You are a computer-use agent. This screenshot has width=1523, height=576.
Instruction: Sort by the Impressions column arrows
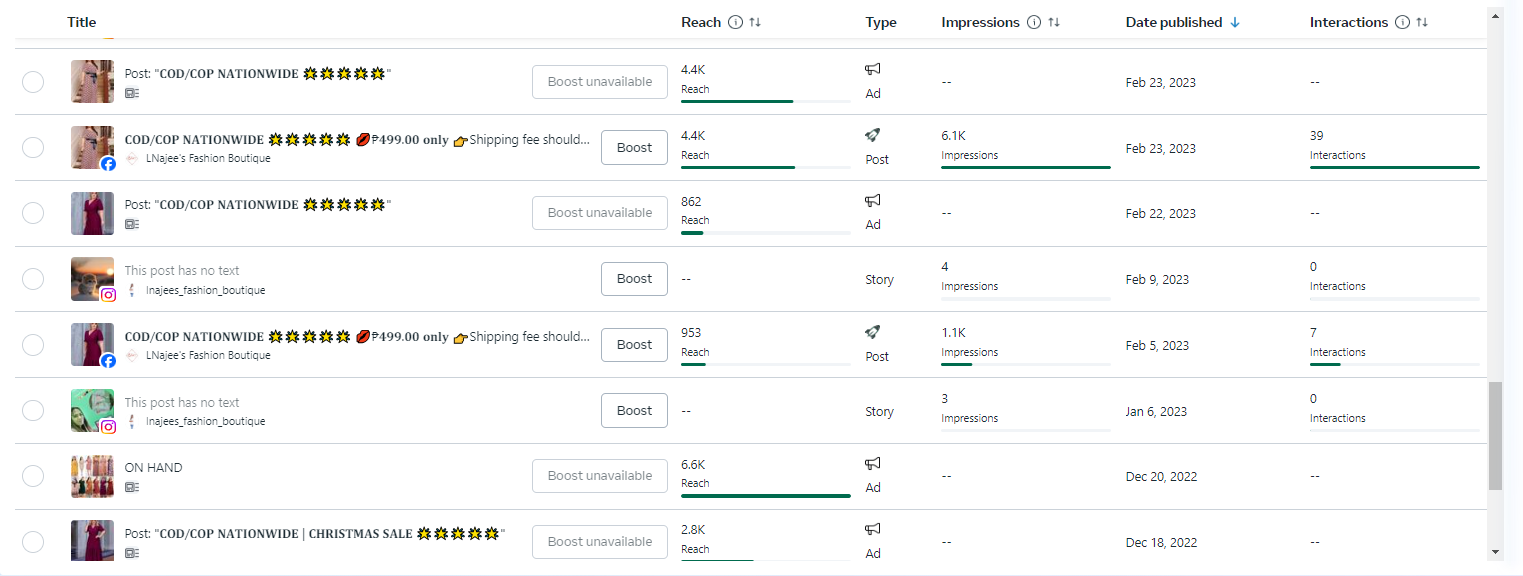(x=1054, y=22)
